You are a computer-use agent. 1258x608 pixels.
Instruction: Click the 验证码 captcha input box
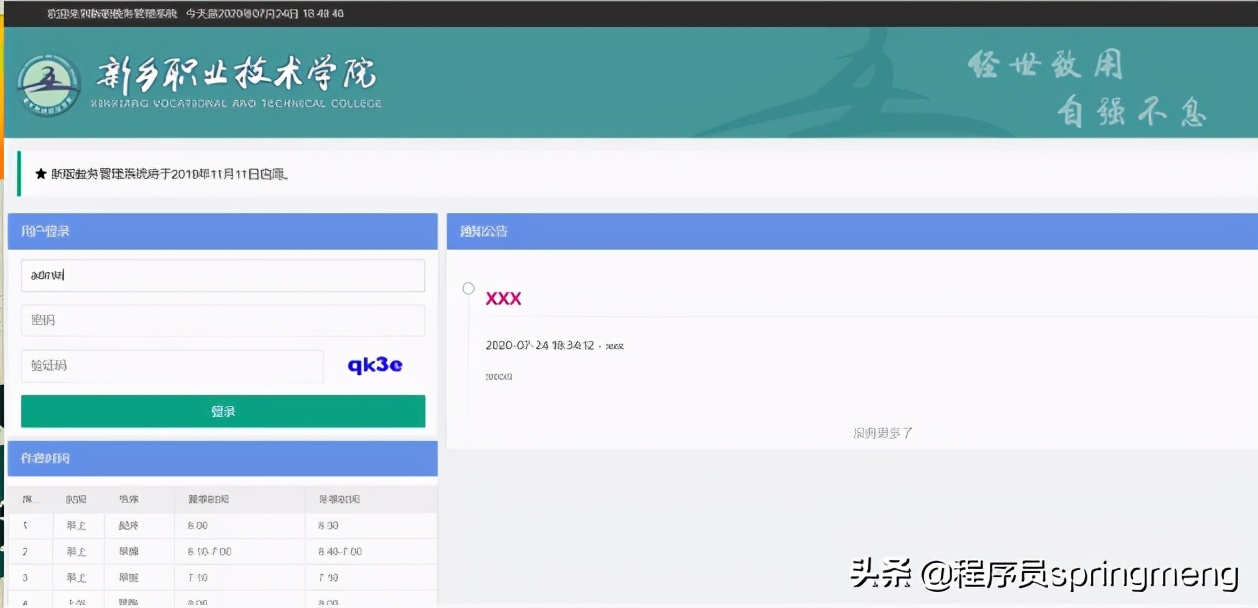click(x=172, y=366)
